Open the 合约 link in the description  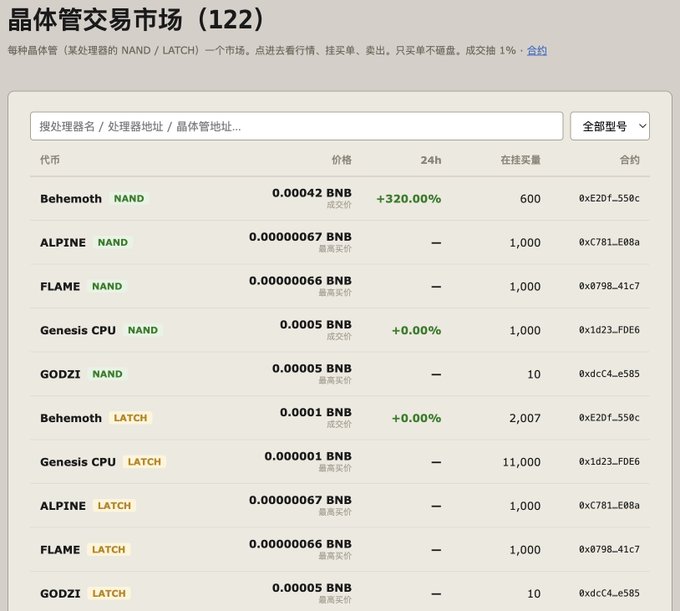coord(536,51)
